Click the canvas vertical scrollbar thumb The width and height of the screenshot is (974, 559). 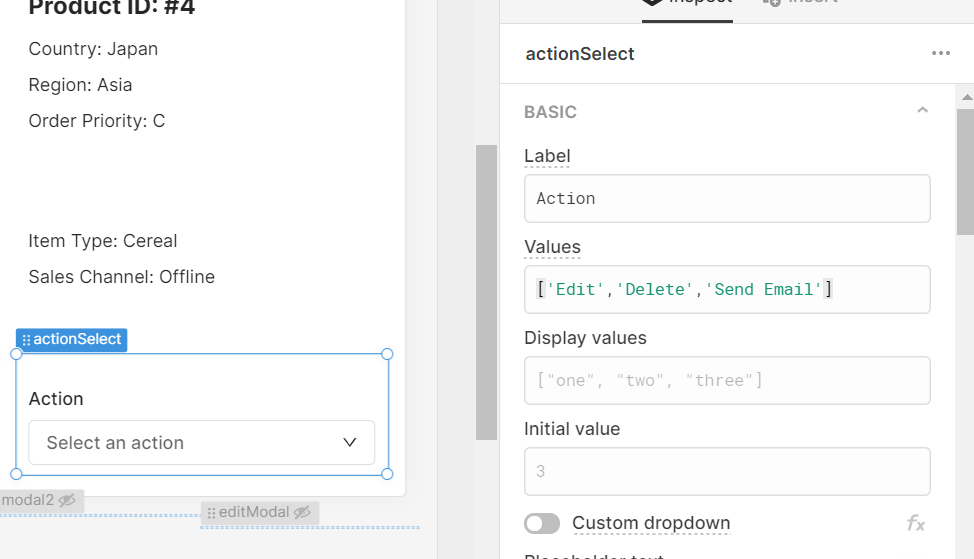click(486, 292)
